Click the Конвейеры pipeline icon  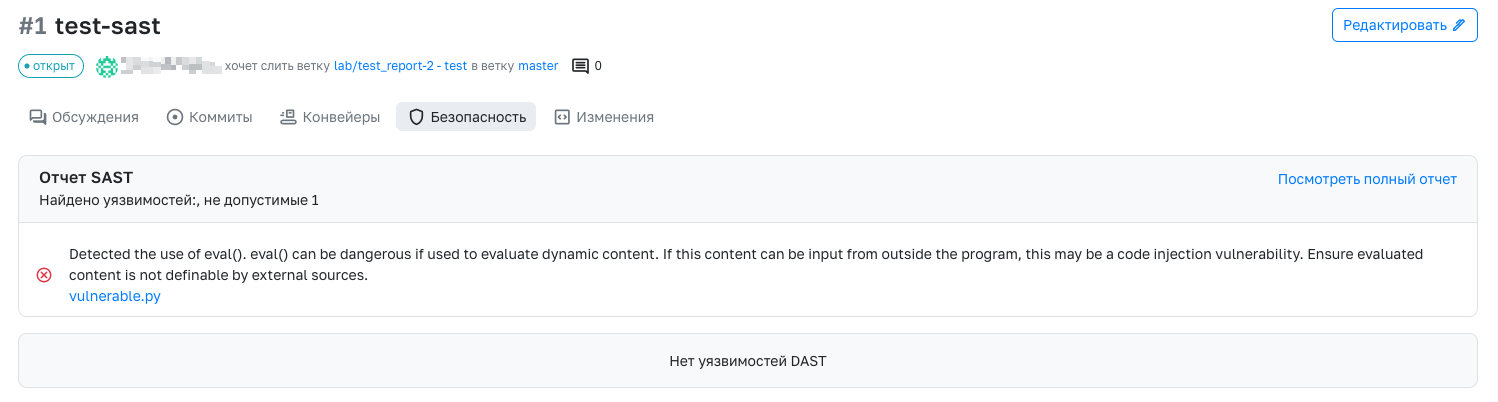288,117
